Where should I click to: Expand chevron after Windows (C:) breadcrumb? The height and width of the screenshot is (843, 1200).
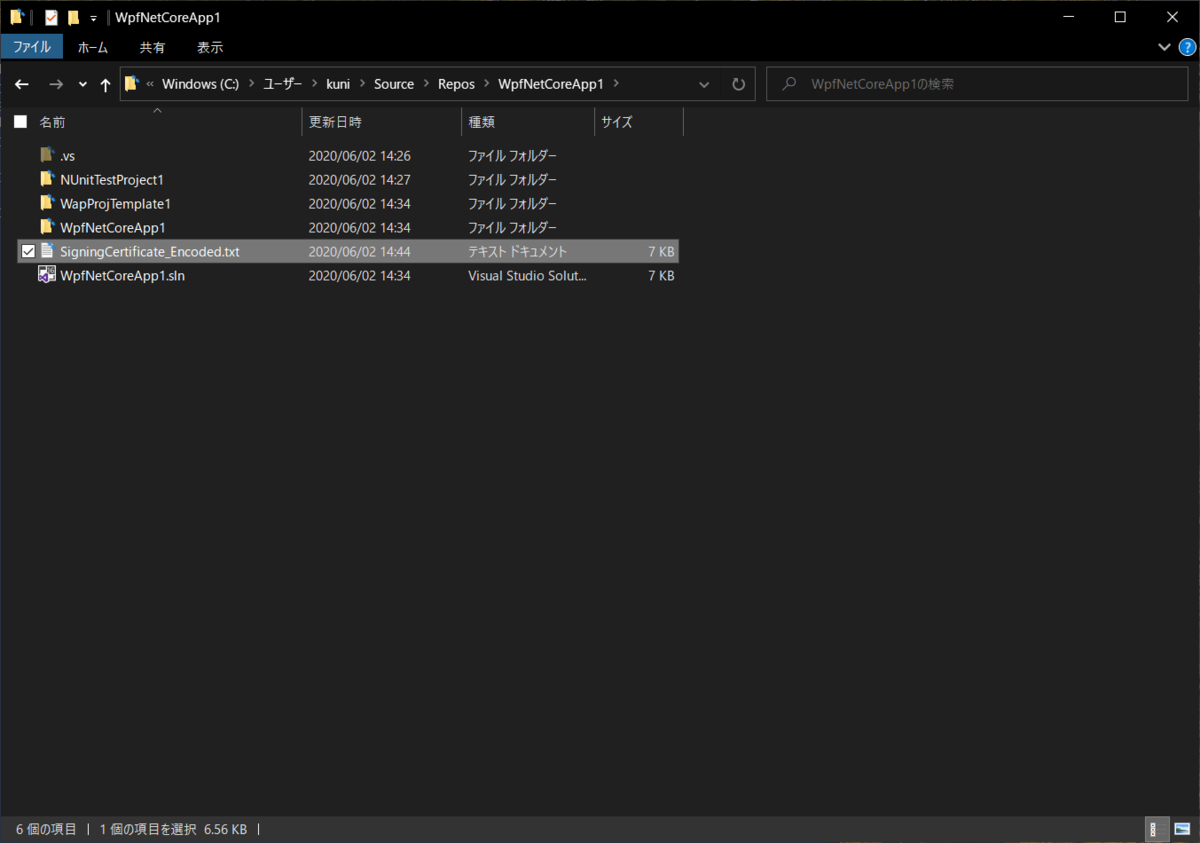(250, 84)
